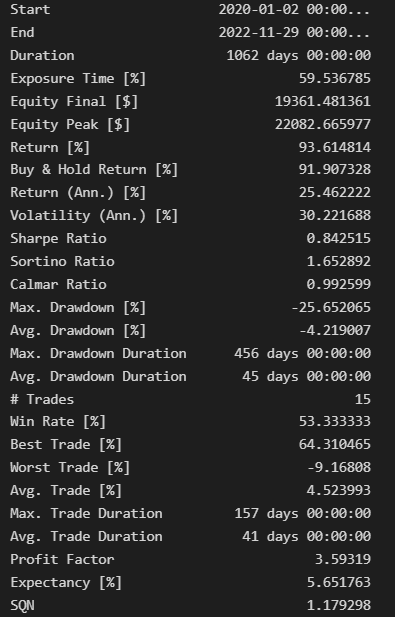This screenshot has height=618, width=395.
Task: Click the Calmar Ratio value 0.992599
Action: click(338, 284)
